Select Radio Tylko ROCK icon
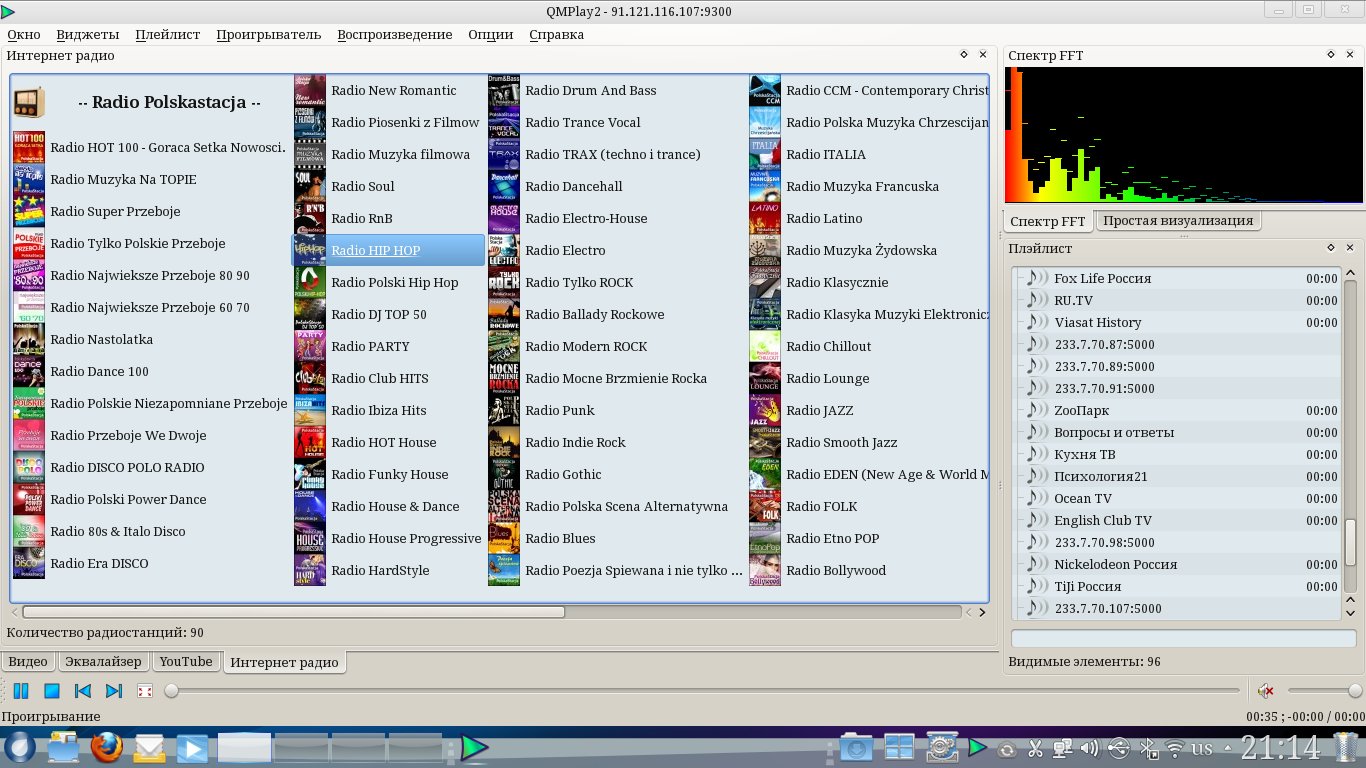 point(504,282)
